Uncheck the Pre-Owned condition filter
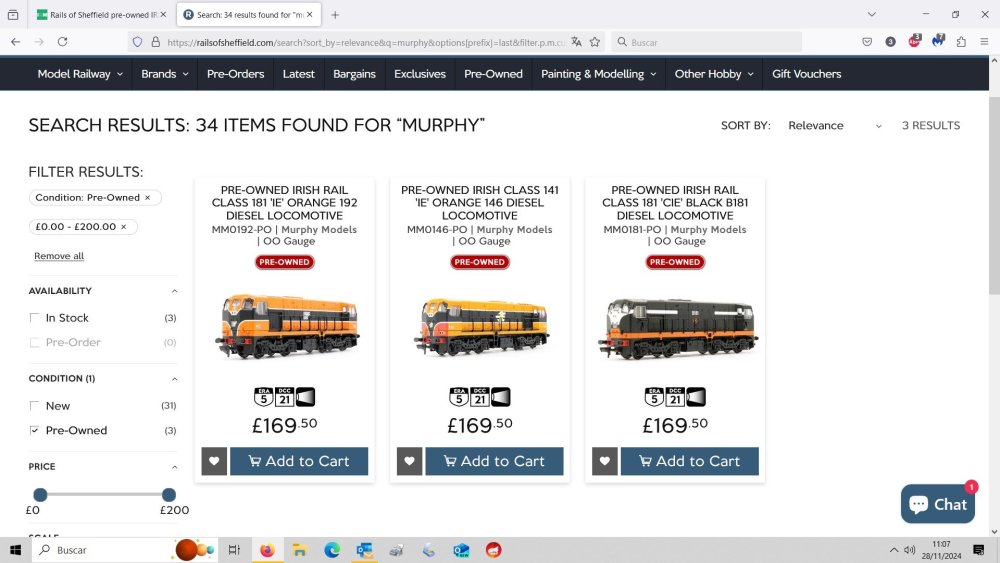1000x563 pixels. point(34,430)
